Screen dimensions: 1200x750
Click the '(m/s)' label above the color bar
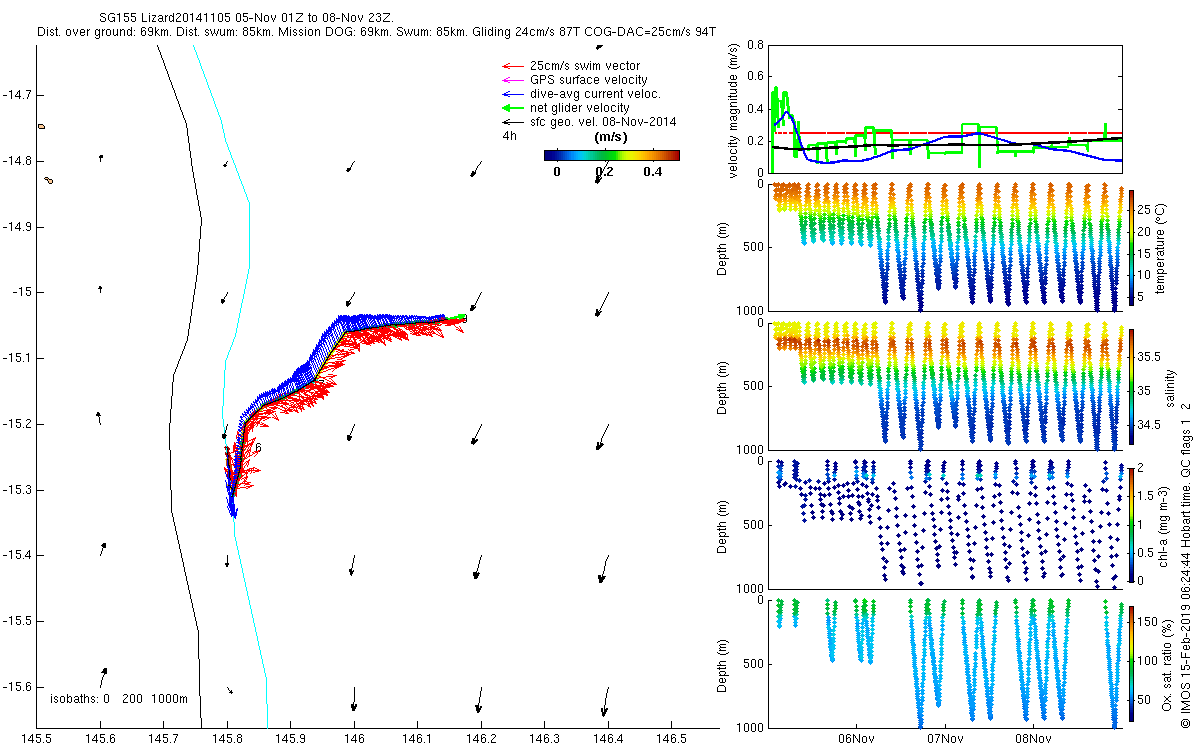(611, 137)
